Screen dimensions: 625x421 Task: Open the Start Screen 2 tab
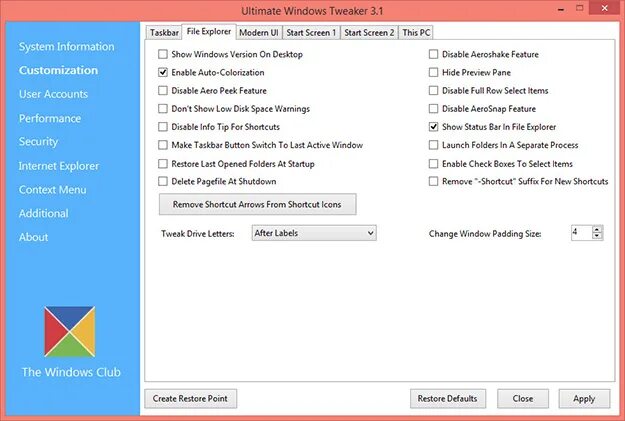pos(369,33)
